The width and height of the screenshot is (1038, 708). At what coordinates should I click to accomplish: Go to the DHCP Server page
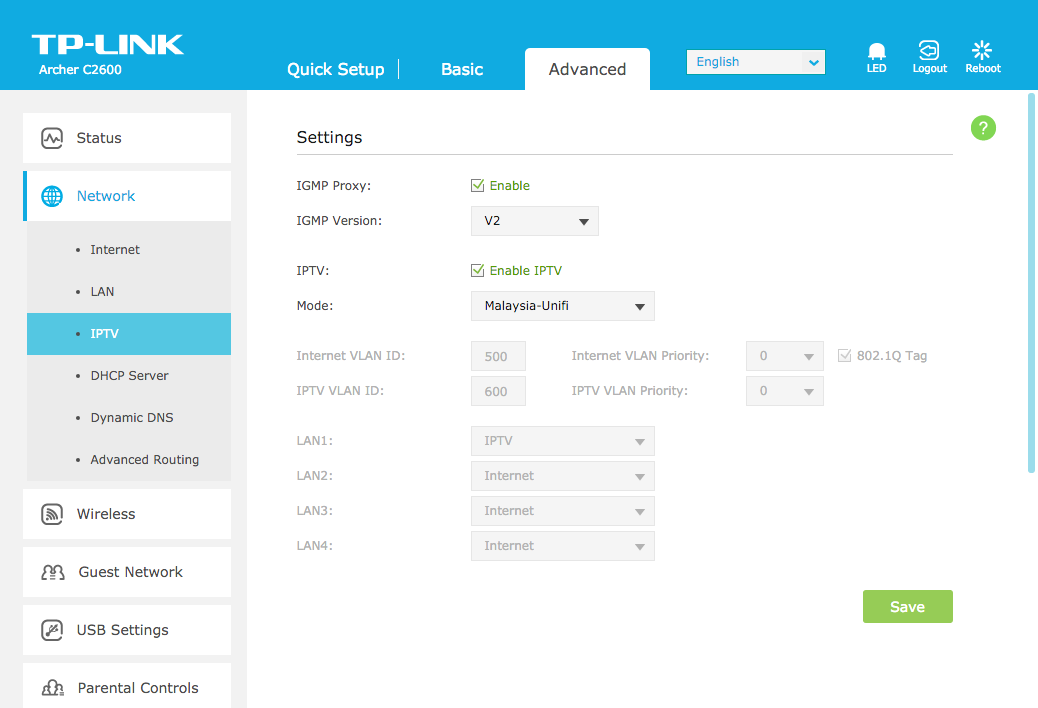pyautogui.click(x=129, y=376)
